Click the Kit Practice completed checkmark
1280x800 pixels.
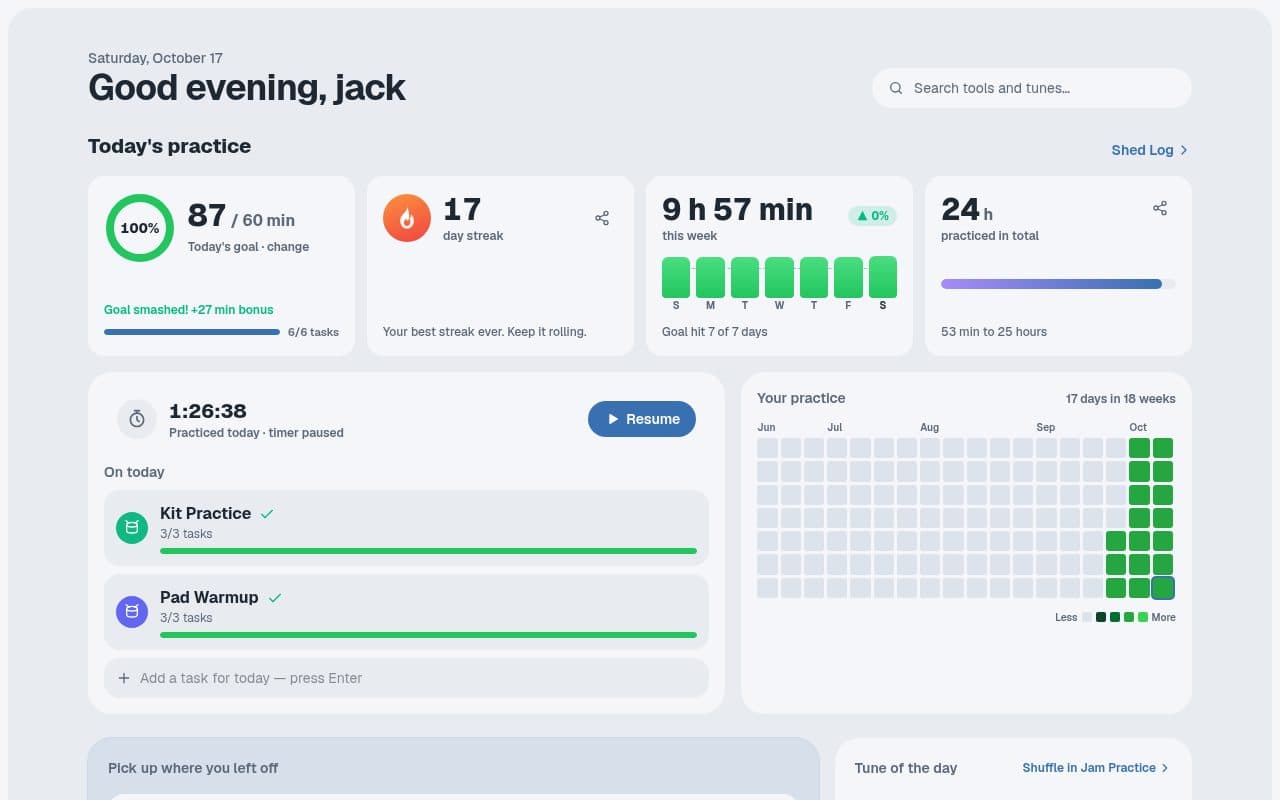pyautogui.click(x=267, y=513)
